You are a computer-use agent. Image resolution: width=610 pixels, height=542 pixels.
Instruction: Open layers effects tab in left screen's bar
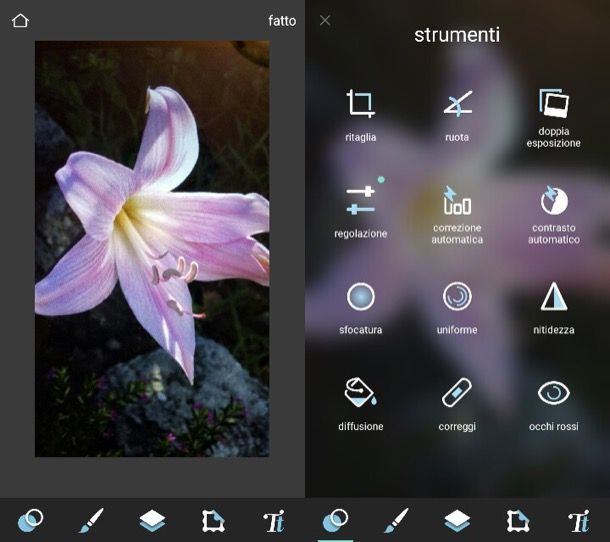click(x=152, y=521)
